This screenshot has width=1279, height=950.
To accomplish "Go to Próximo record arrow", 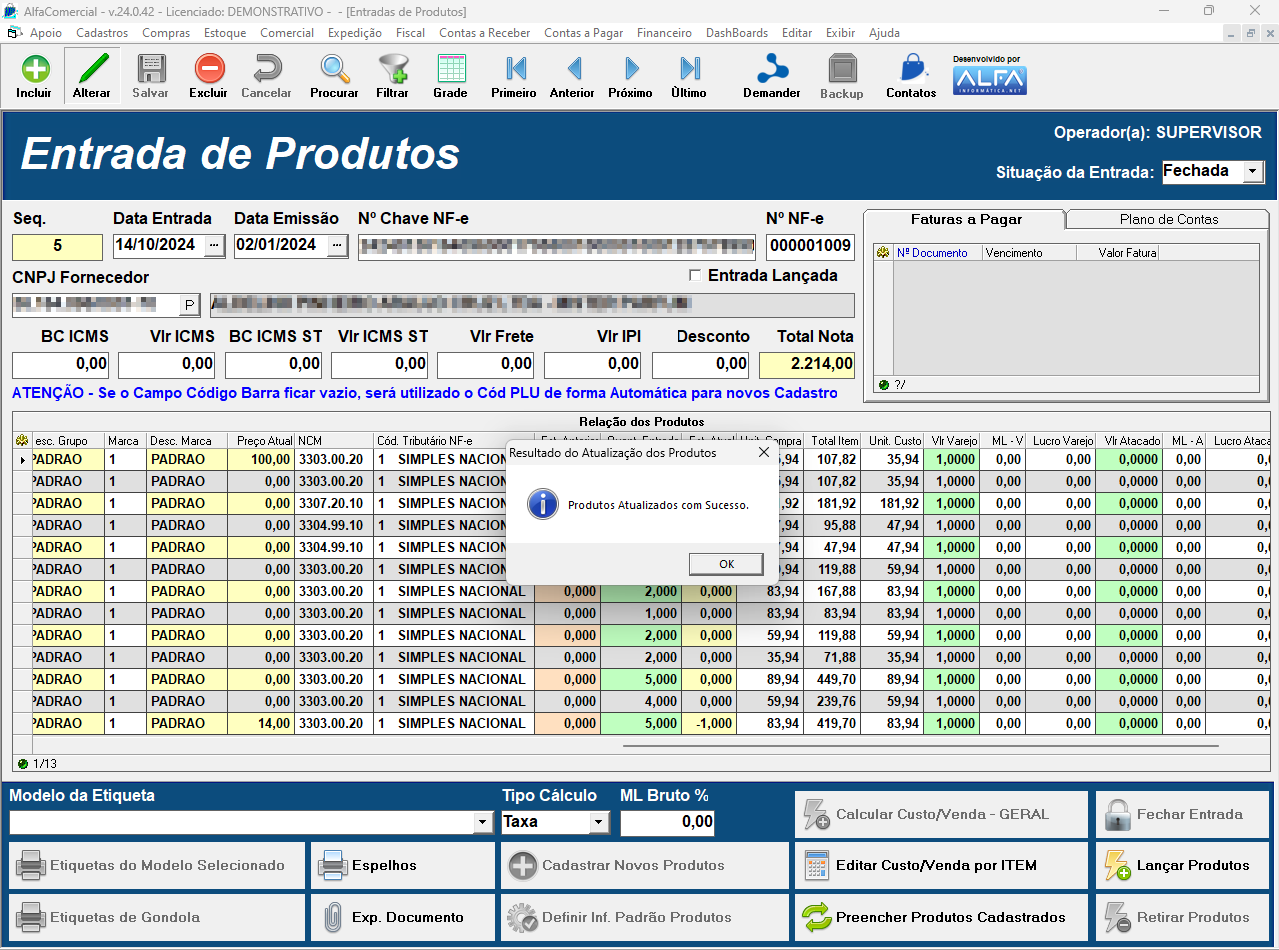I will pyautogui.click(x=631, y=70).
